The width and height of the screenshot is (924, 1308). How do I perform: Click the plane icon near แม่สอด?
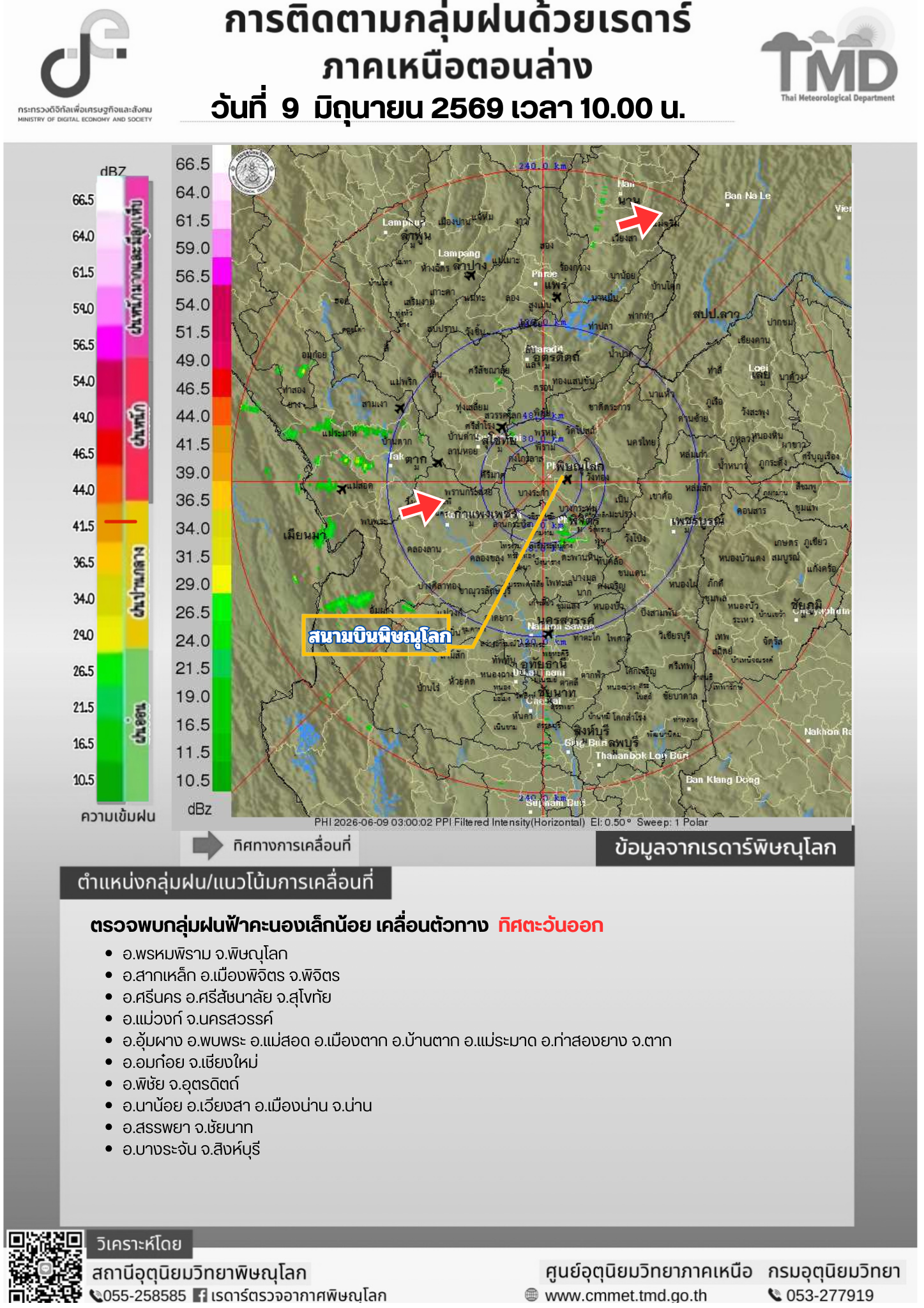pyautogui.click(x=342, y=489)
